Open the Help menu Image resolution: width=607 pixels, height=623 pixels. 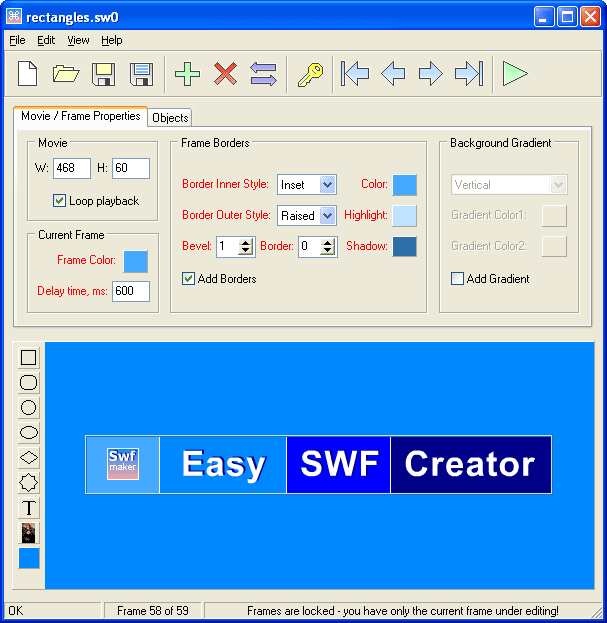[x=112, y=40]
